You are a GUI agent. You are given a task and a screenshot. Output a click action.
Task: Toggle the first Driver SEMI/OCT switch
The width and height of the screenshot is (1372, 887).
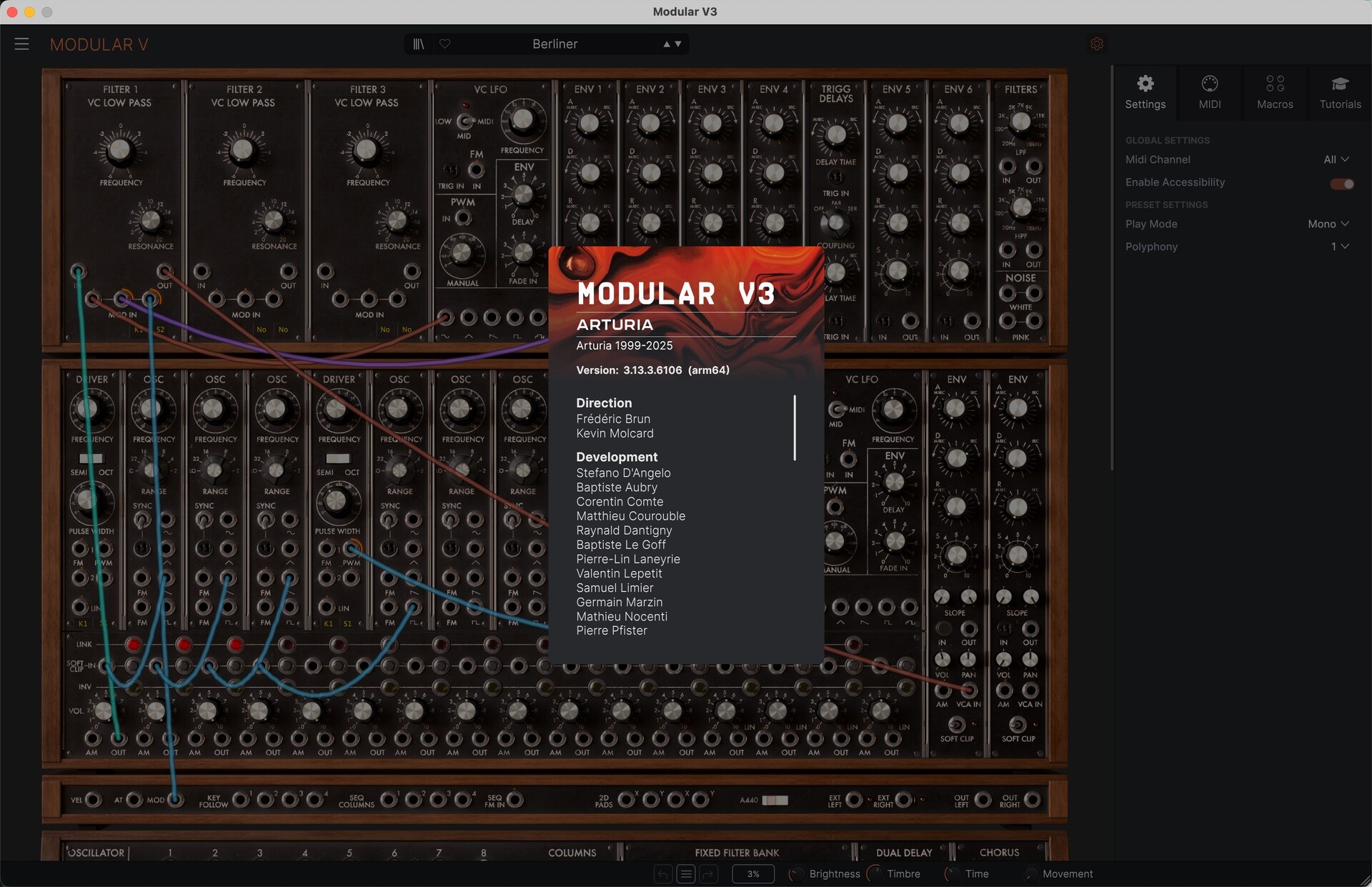point(91,458)
